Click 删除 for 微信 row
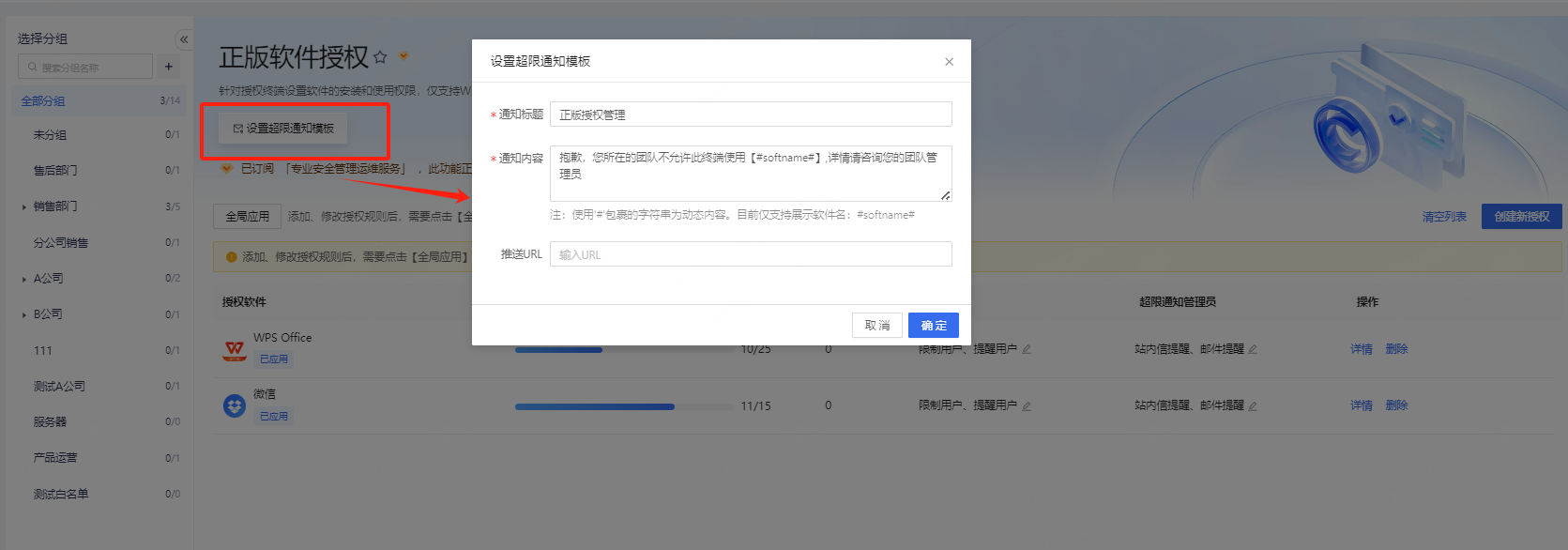 1396,405
